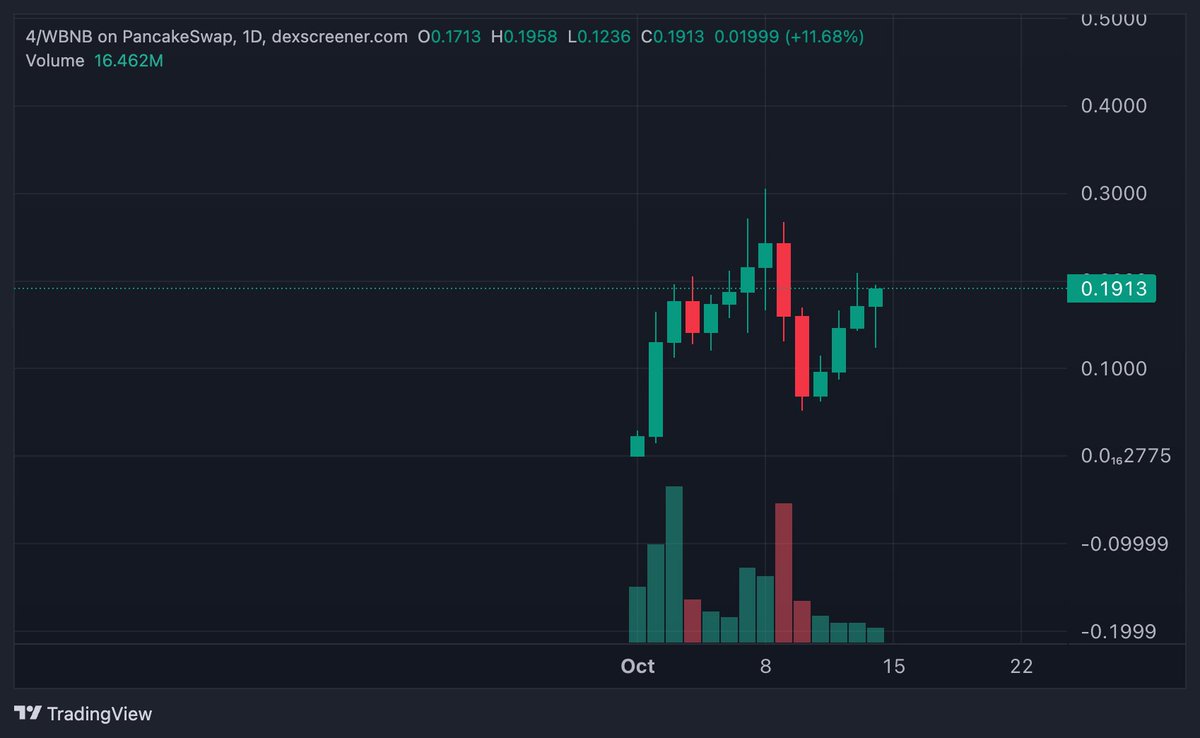Select the 22 date label on time axis

1021,666
